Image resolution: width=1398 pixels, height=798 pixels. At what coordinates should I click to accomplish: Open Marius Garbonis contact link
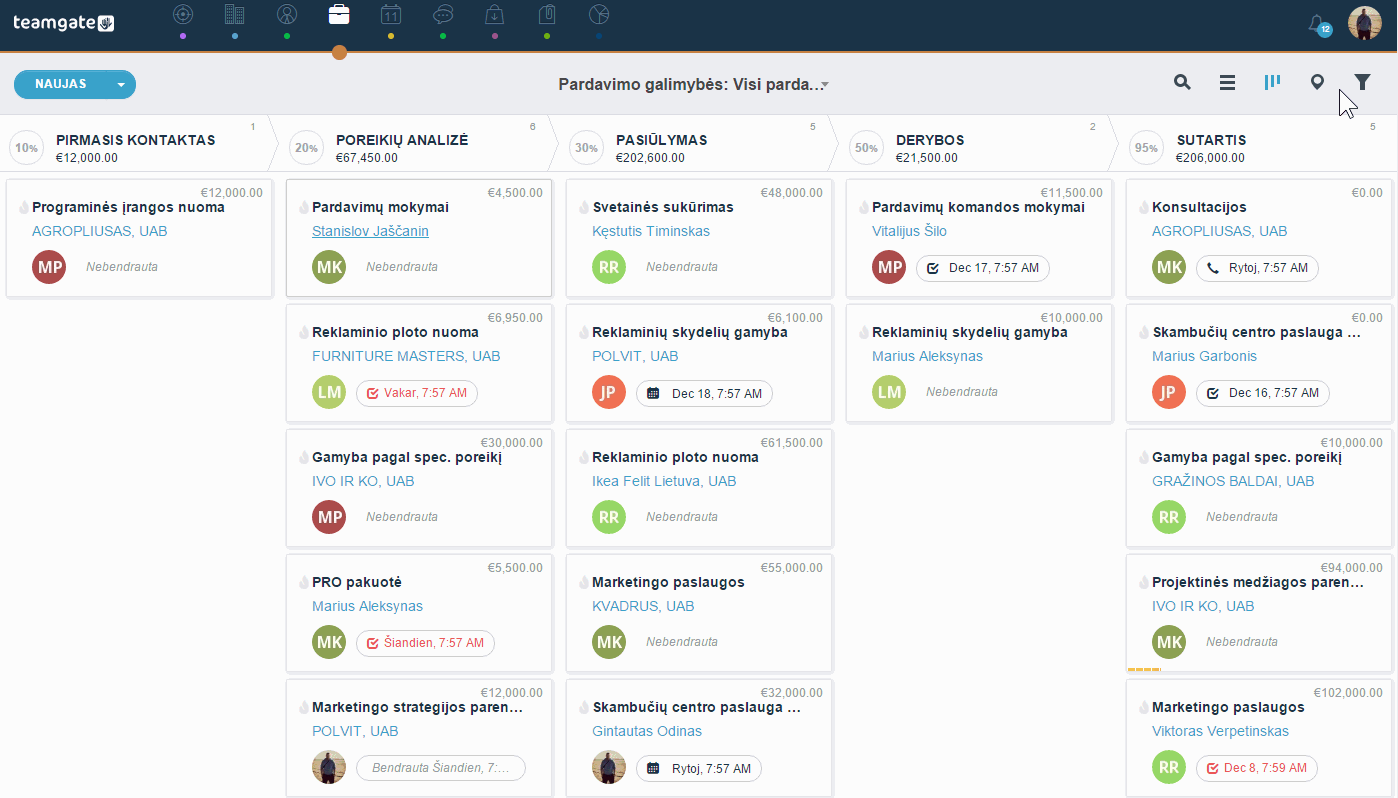point(1204,356)
